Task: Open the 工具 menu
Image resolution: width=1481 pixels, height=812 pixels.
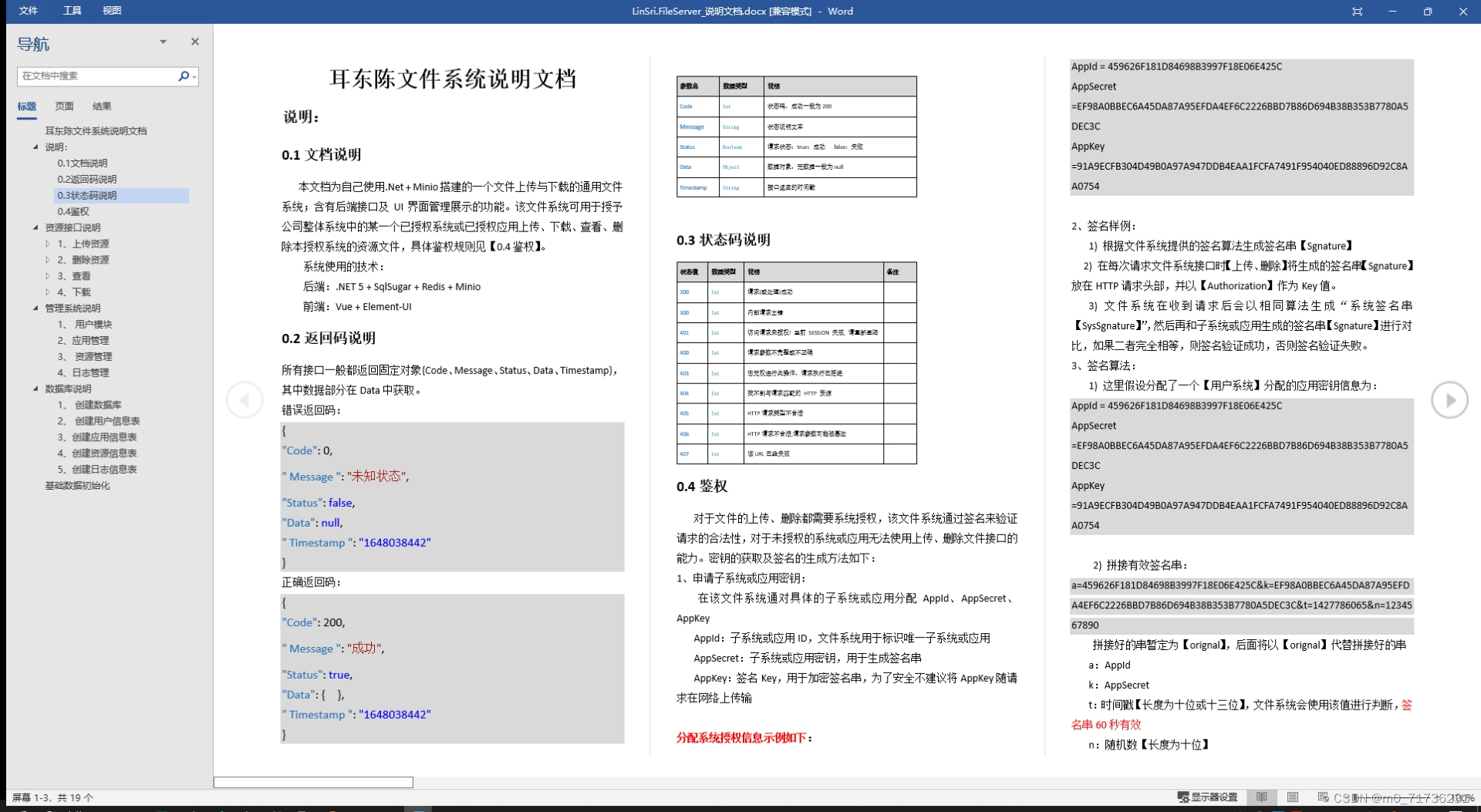Action: click(x=72, y=11)
